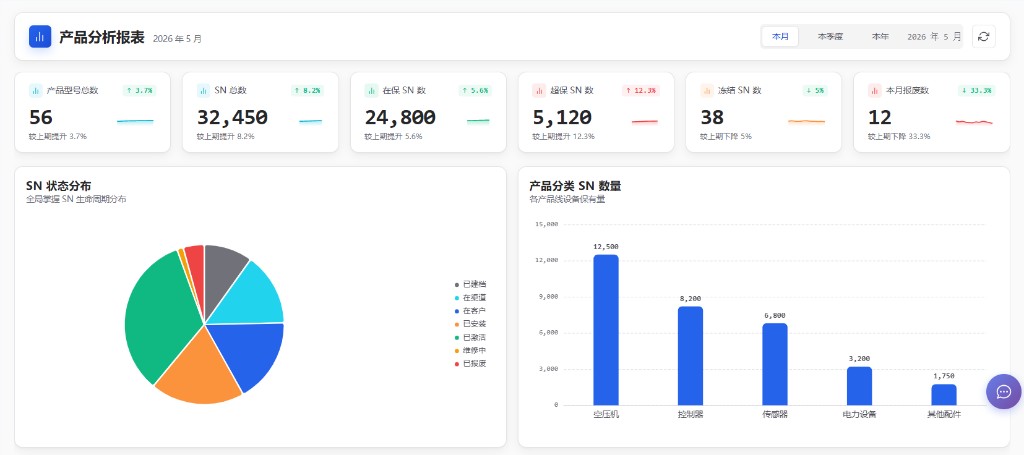Image resolution: width=1024 pixels, height=455 pixels.
Task: Click the 在保 SN 数 card icon
Action: (x=371, y=90)
